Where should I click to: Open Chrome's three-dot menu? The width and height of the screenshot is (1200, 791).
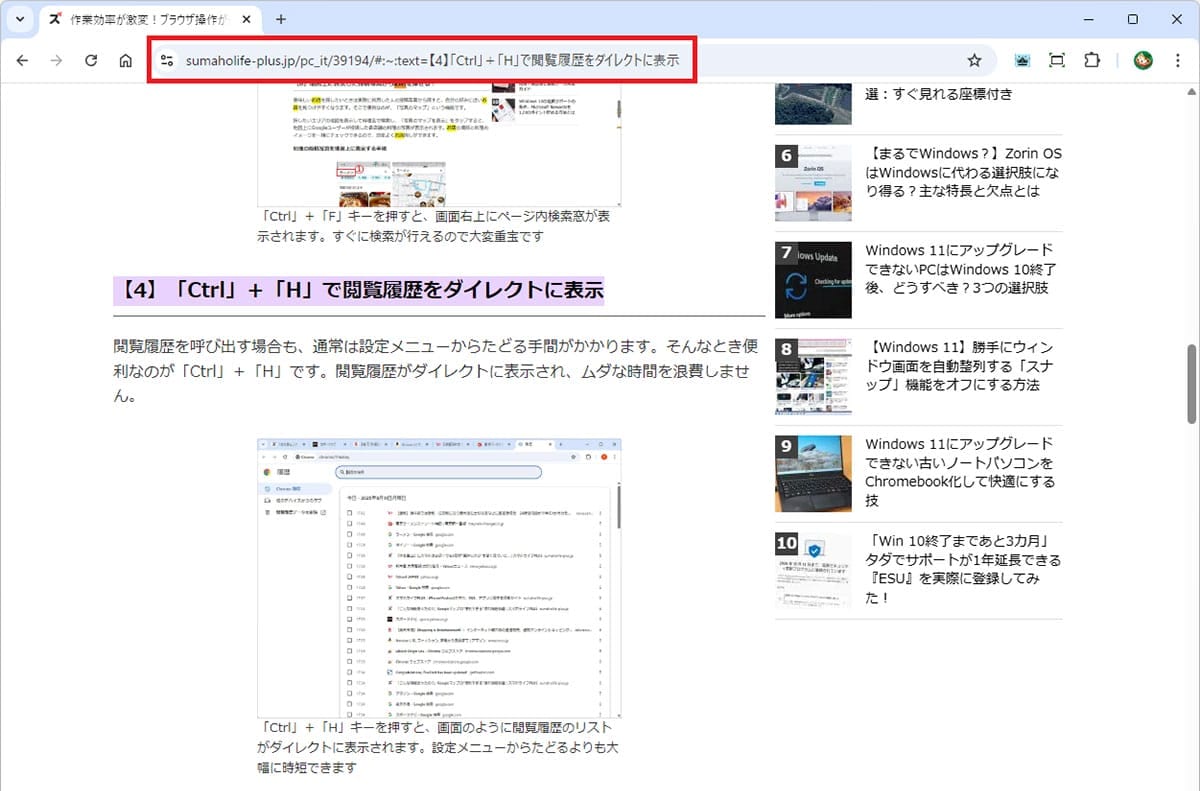(1178, 61)
